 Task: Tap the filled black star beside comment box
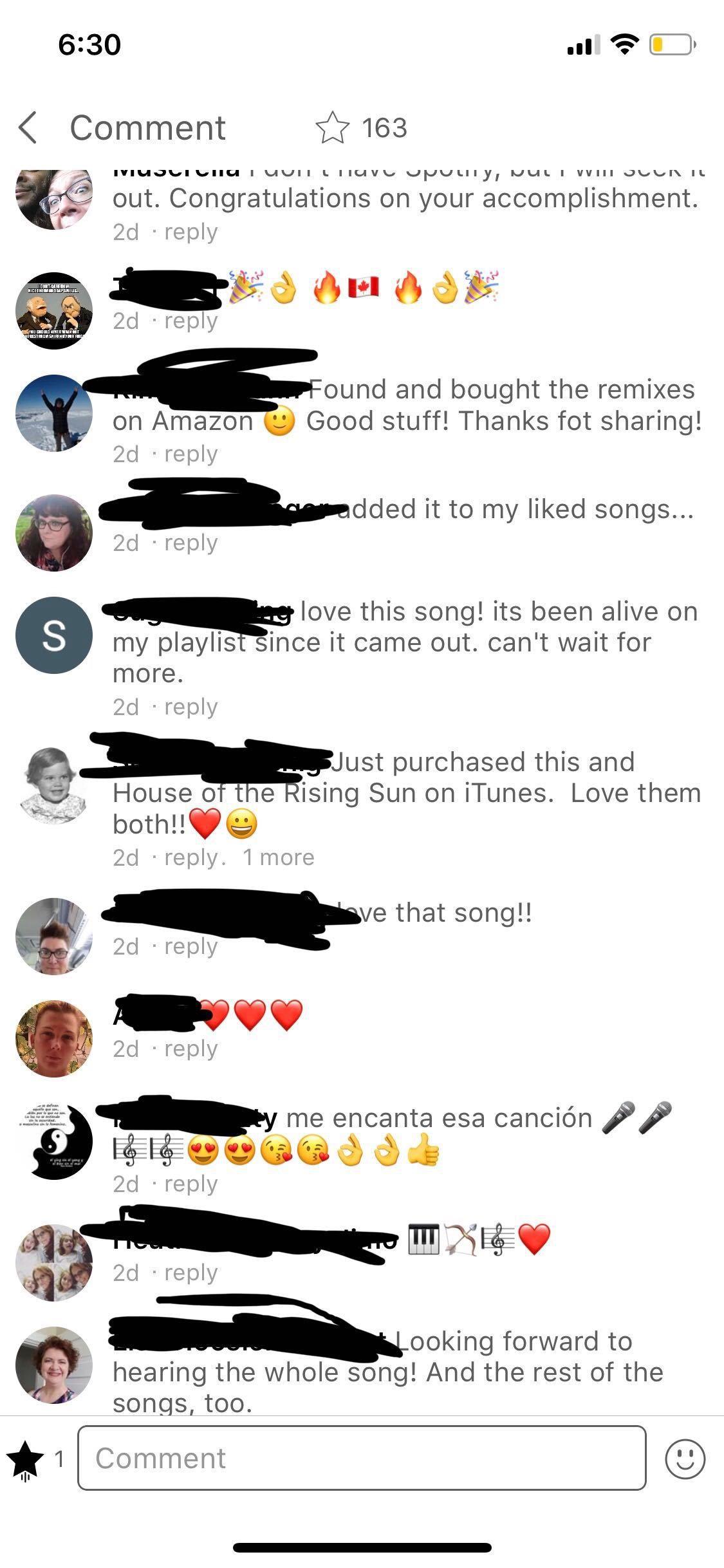point(25,1457)
